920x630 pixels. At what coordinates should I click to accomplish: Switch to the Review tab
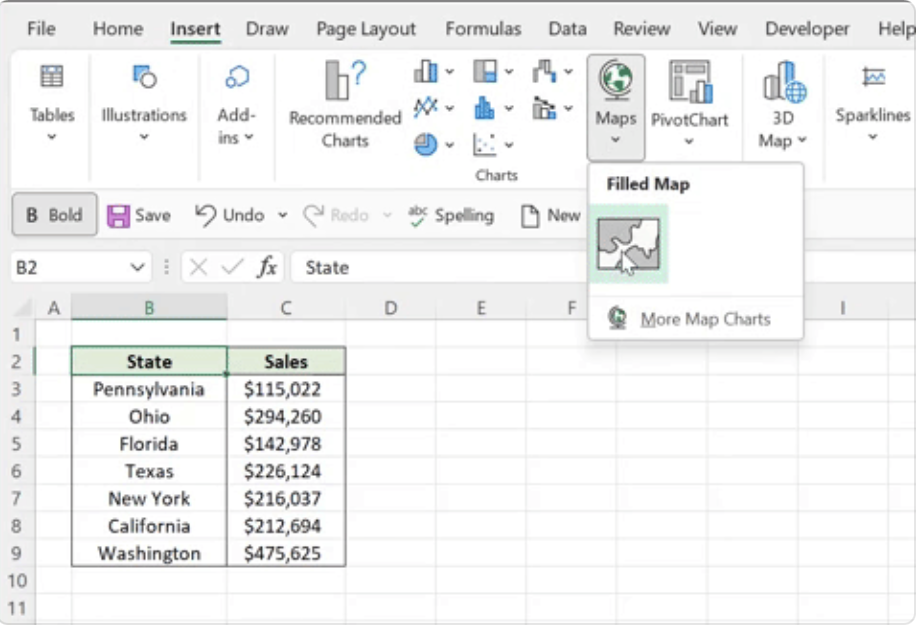[641, 28]
